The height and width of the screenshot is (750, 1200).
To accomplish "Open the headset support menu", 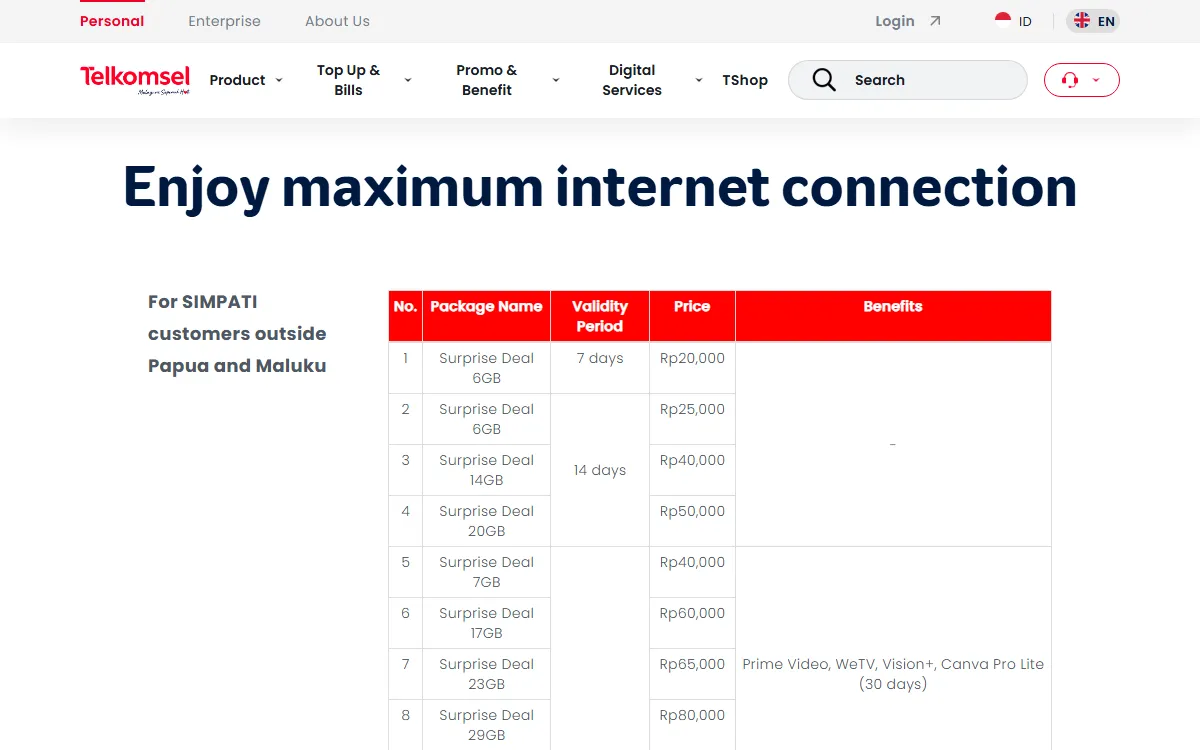I will tap(1081, 80).
